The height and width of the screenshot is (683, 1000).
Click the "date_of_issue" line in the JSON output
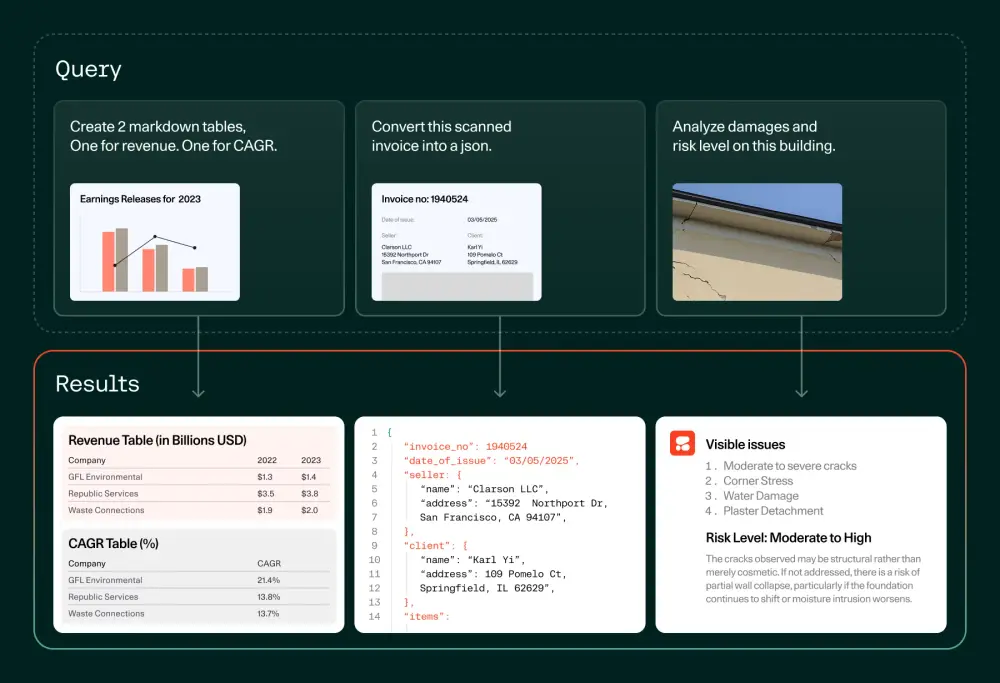point(491,460)
